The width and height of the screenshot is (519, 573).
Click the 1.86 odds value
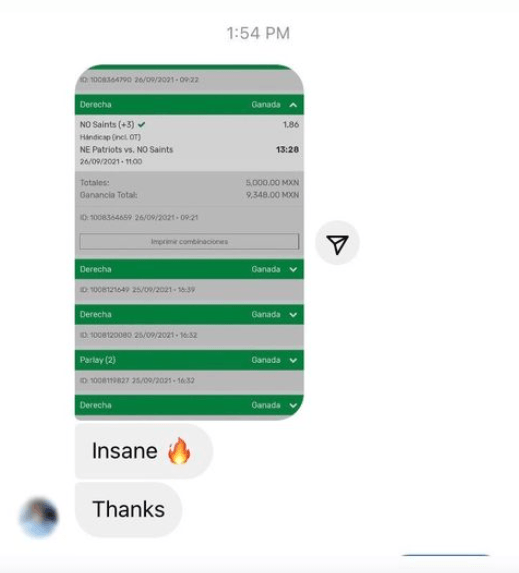coord(291,125)
